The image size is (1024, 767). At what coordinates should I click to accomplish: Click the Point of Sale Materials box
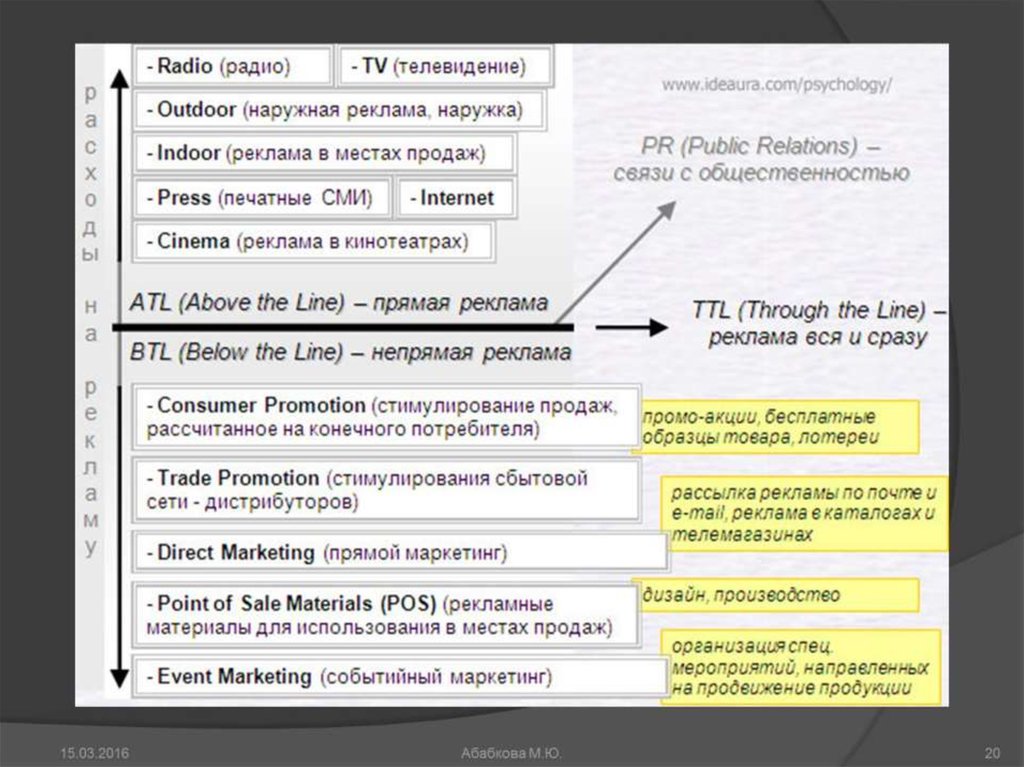(x=386, y=616)
